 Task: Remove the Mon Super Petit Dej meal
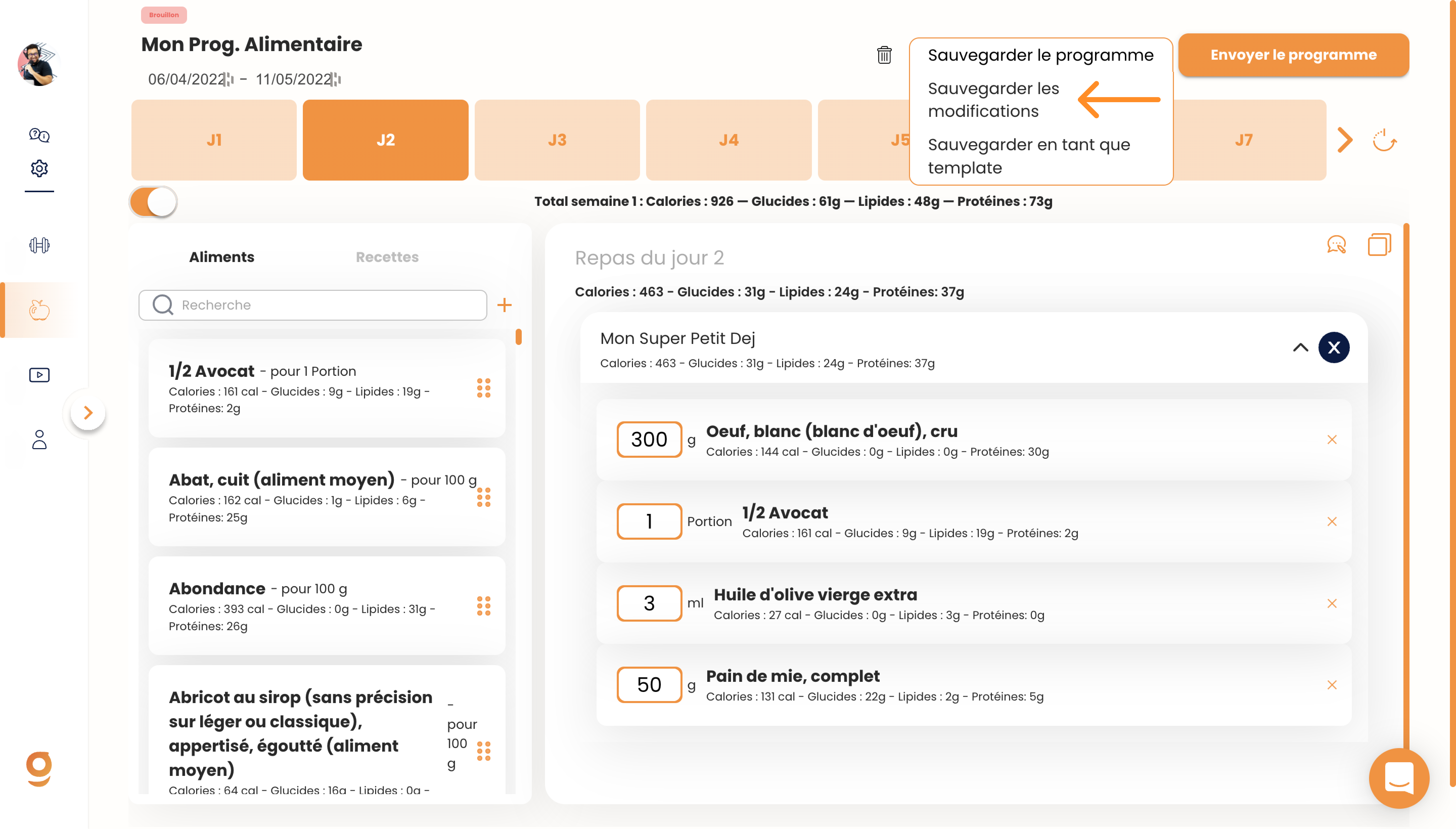click(x=1334, y=347)
